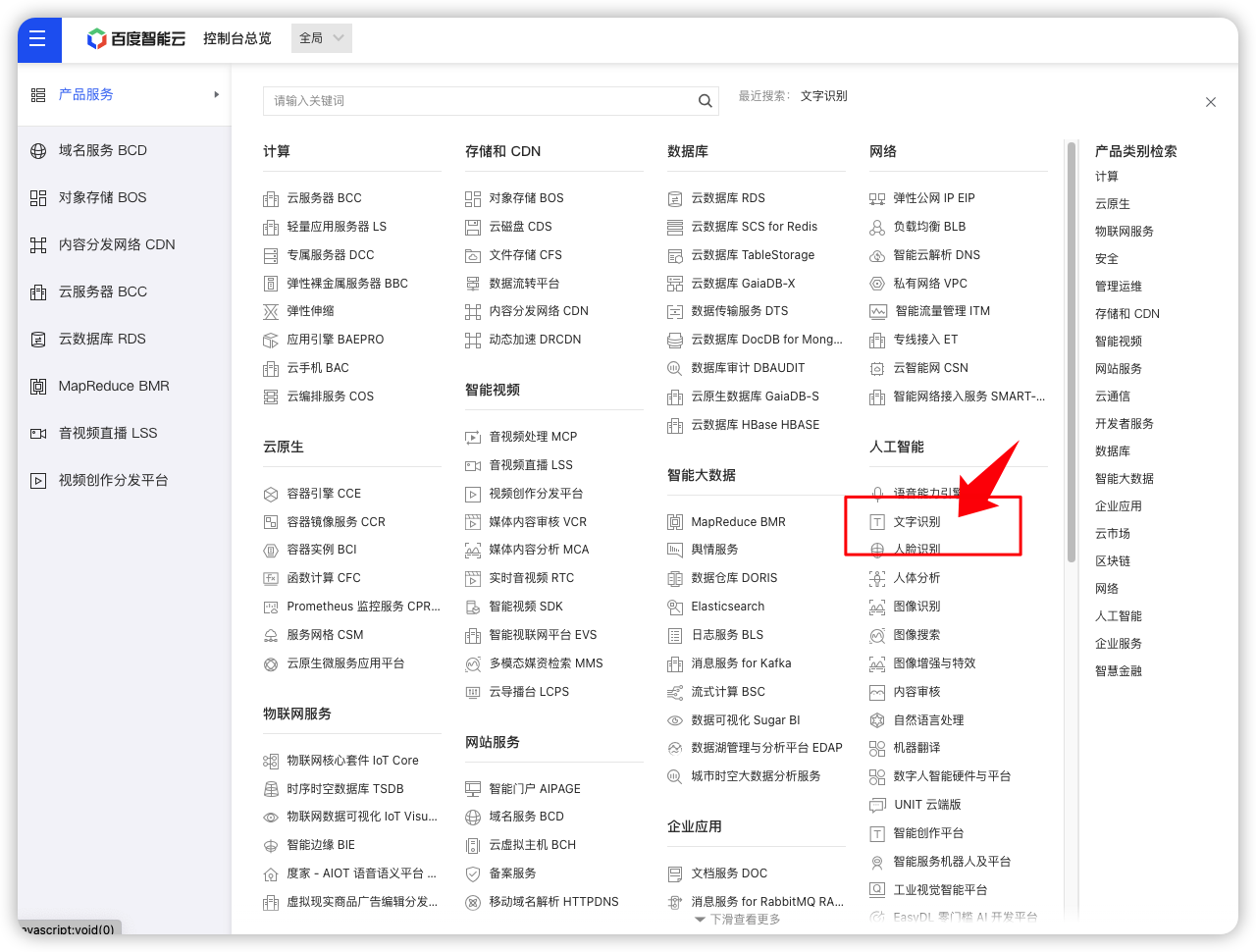
Task: Open the Elasticsearch service link
Action: coord(727,607)
